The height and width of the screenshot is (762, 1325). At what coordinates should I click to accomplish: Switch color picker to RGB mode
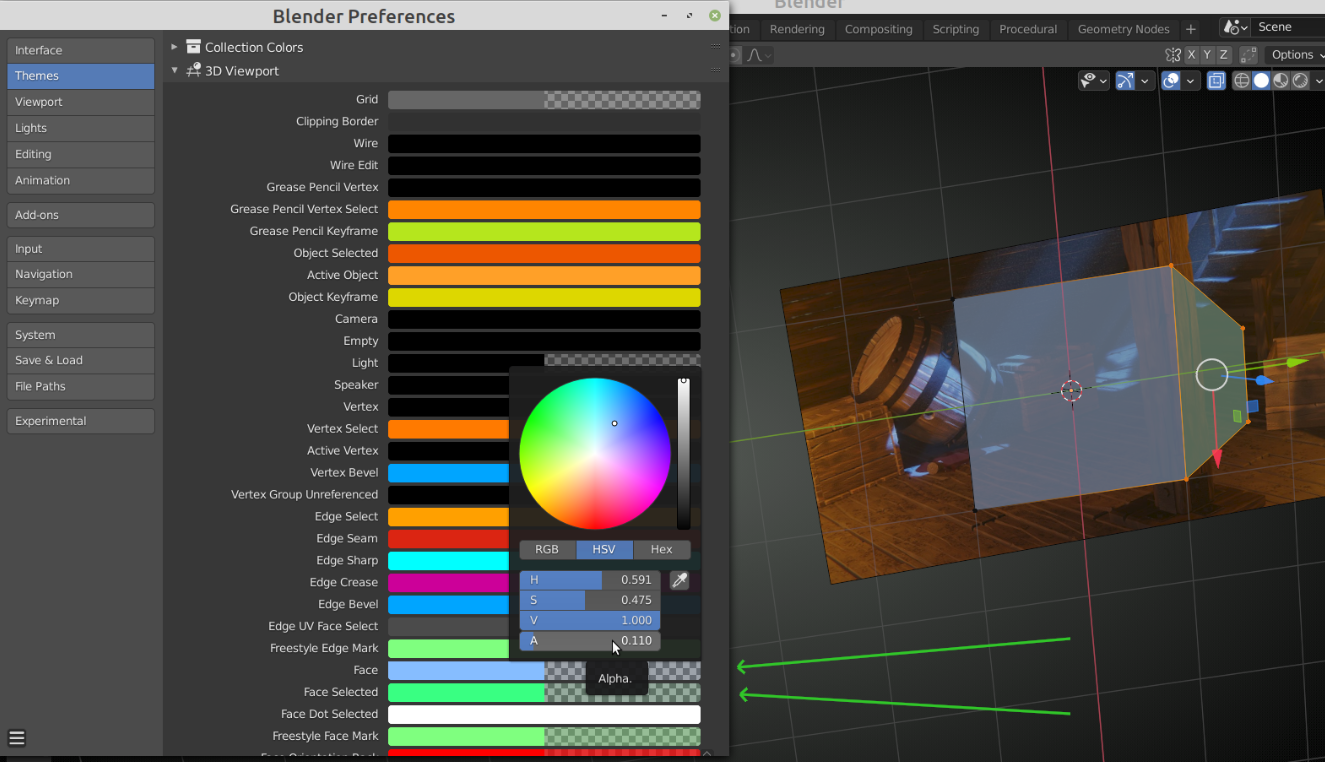tap(547, 549)
